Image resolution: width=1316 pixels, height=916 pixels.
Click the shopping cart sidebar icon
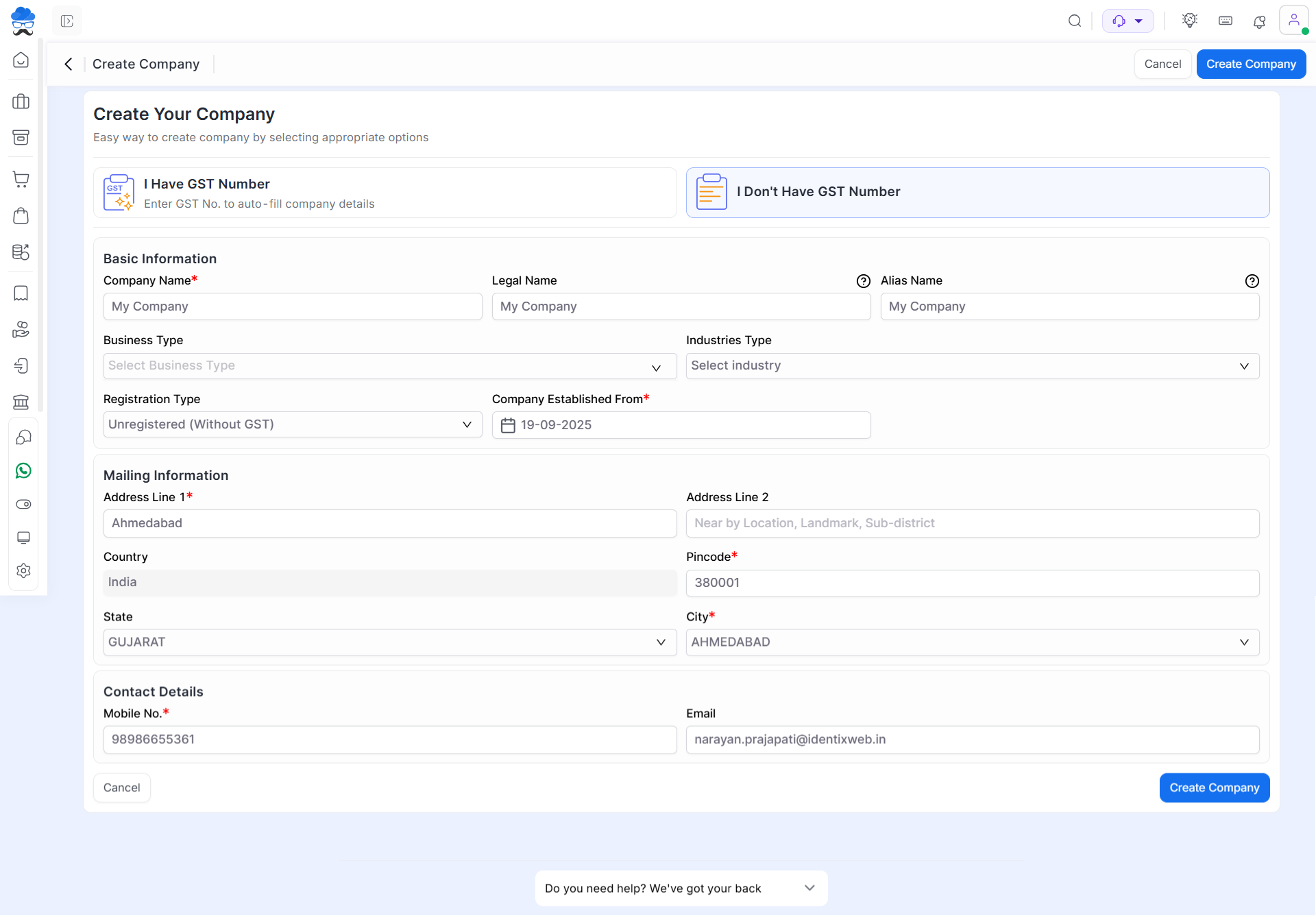click(x=21, y=180)
